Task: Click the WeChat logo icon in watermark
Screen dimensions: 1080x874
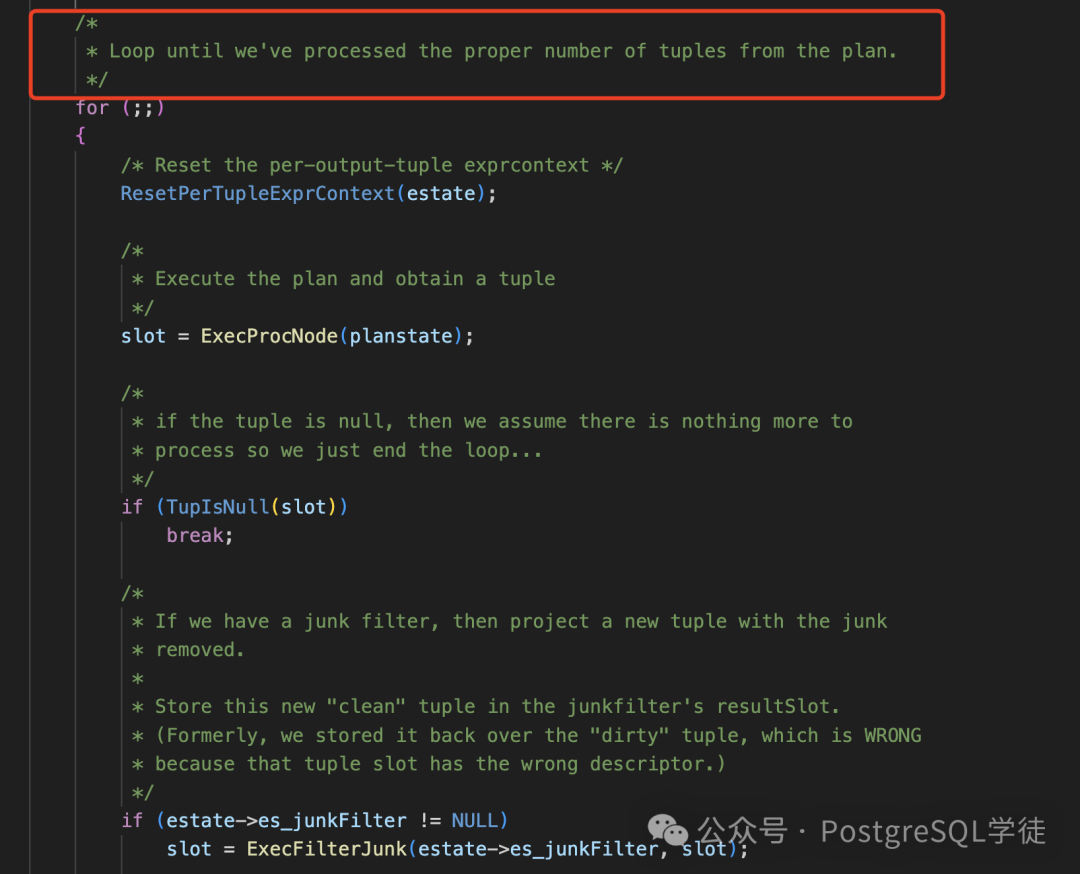Action: (x=667, y=830)
